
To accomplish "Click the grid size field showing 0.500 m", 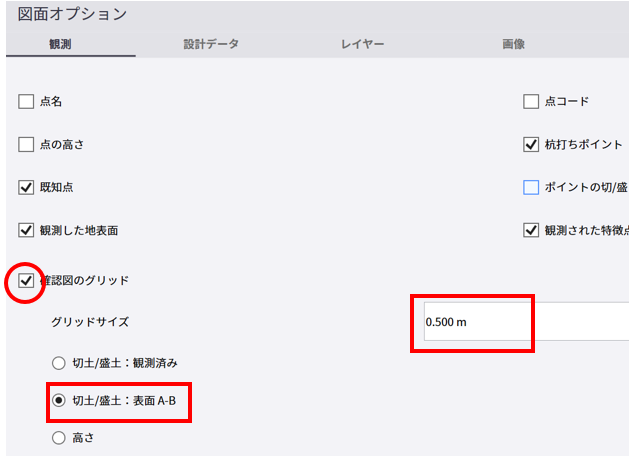I will click(520, 322).
